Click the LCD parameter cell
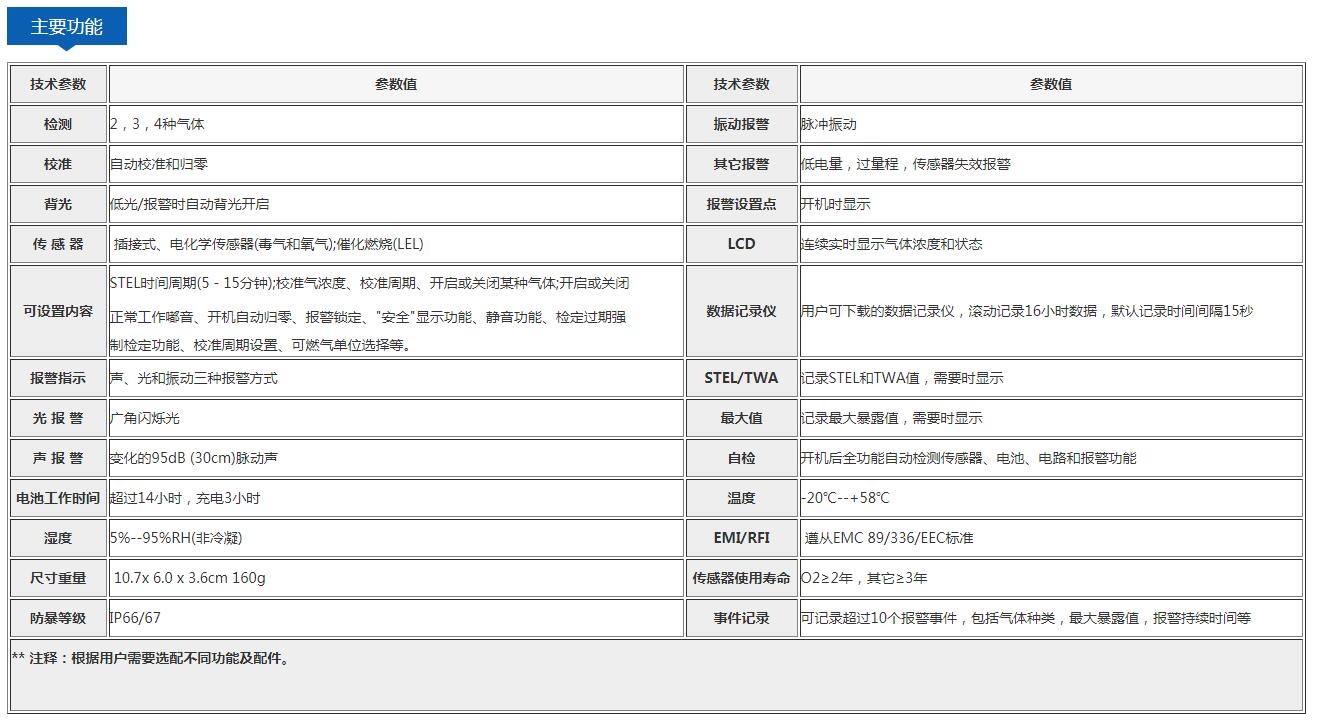This screenshot has width=1318, height=721. (x=741, y=243)
